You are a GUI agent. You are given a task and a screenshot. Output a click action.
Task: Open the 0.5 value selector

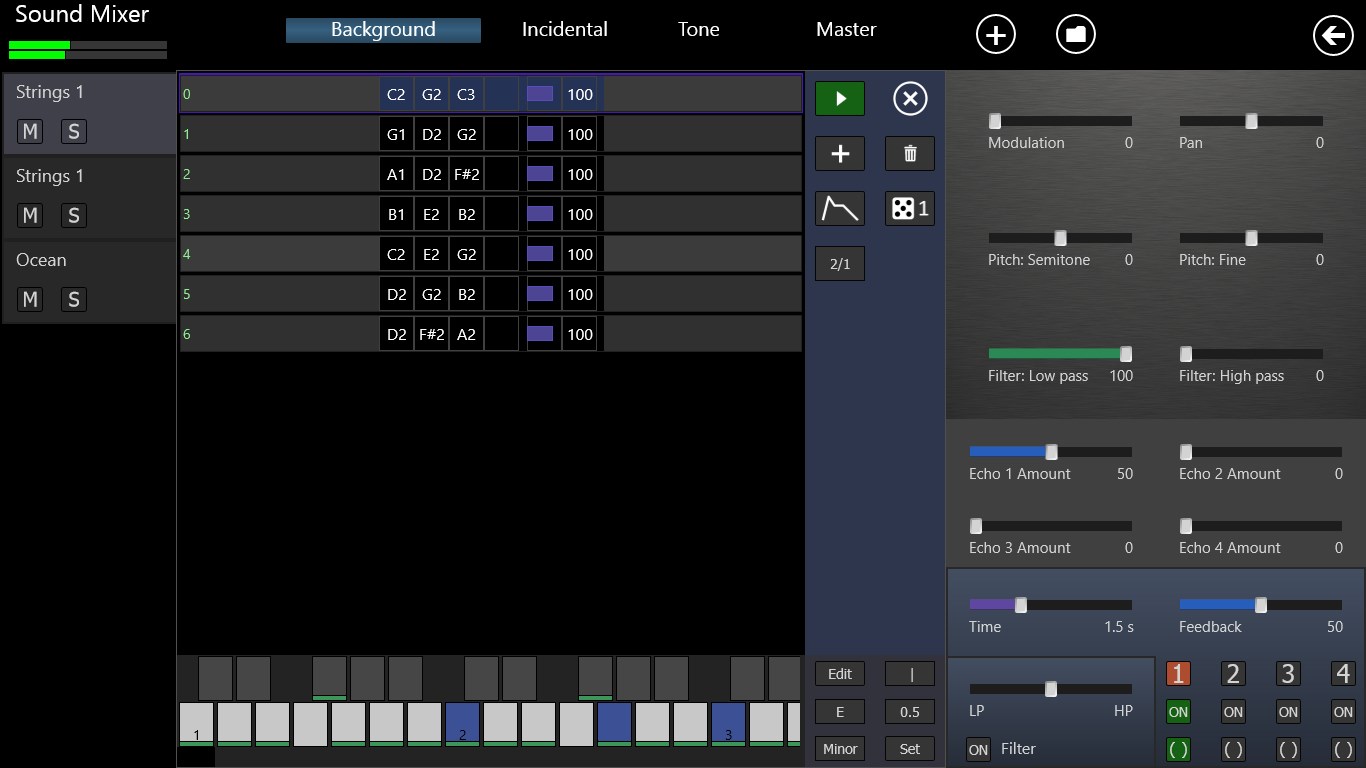coord(908,711)
